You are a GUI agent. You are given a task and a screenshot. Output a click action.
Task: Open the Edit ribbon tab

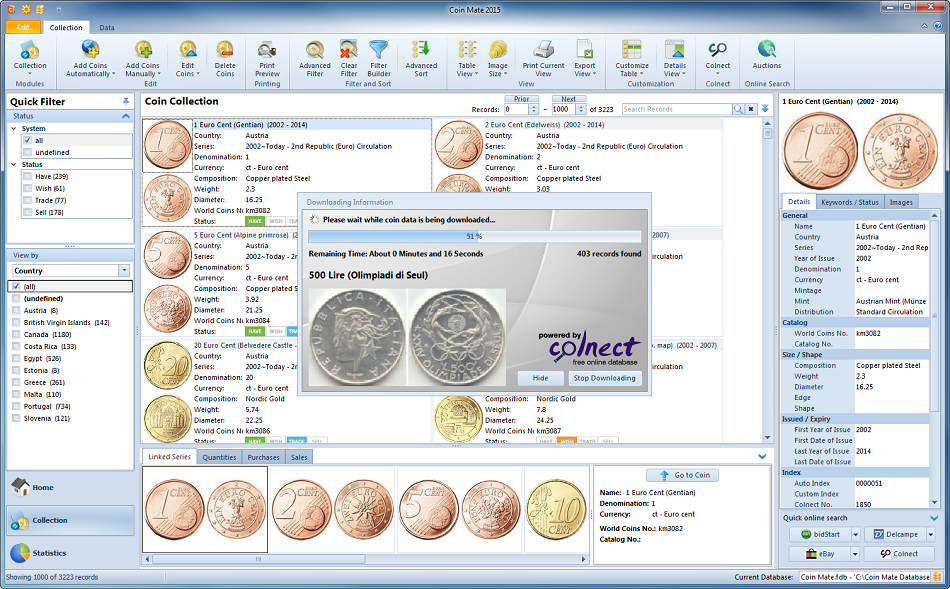pyautogui.click(x=23, y=27)
